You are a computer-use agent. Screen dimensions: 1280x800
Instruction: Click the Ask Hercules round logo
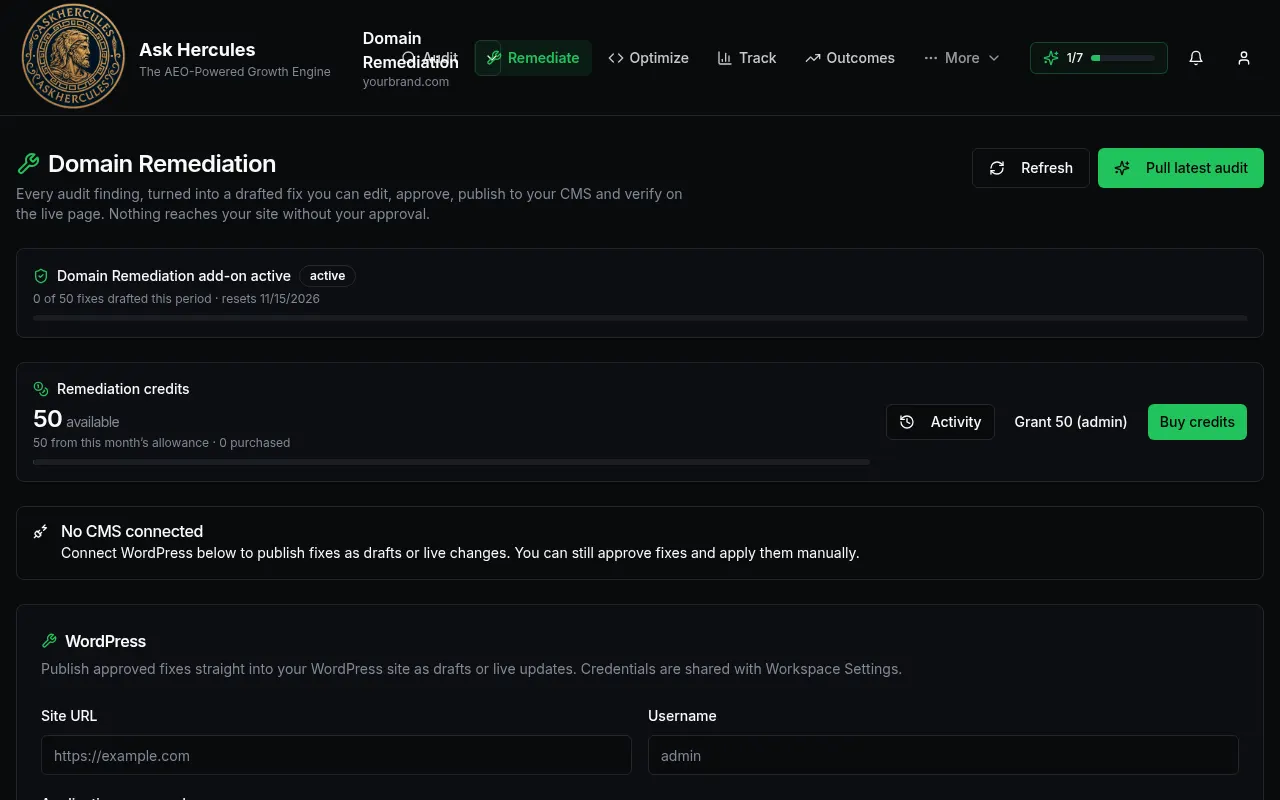click(x=73, y=57)
